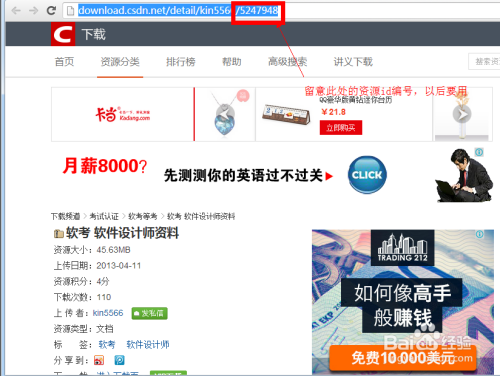The width and height of the screenshot is (500, 376).
Task: Open the 高级搜索 tab
Action: coord(287,62)
